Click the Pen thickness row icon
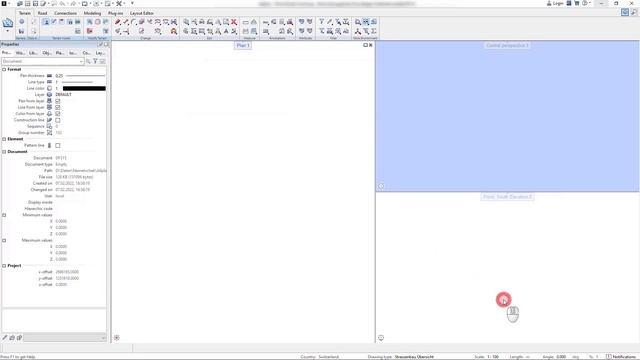The height and width of the screenshot is (360, 640). (49, 76)
